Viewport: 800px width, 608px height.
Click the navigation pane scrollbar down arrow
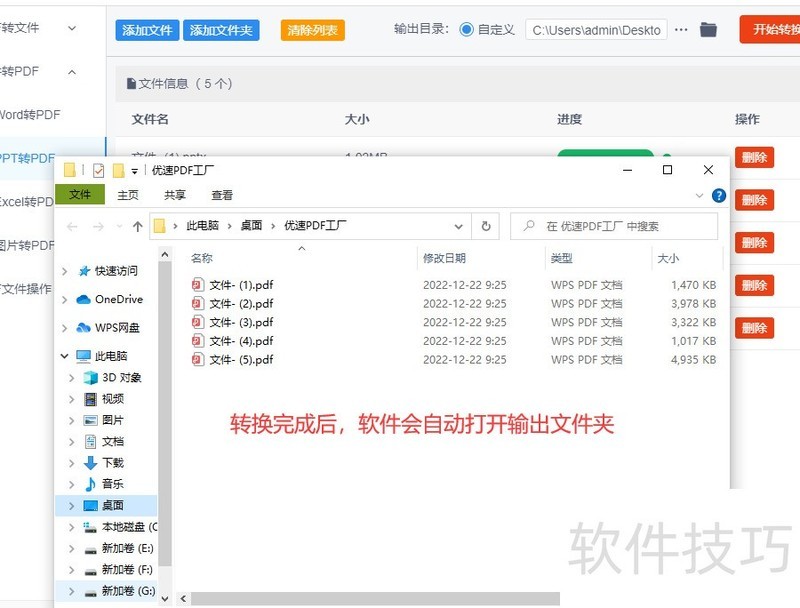(165, 599)
